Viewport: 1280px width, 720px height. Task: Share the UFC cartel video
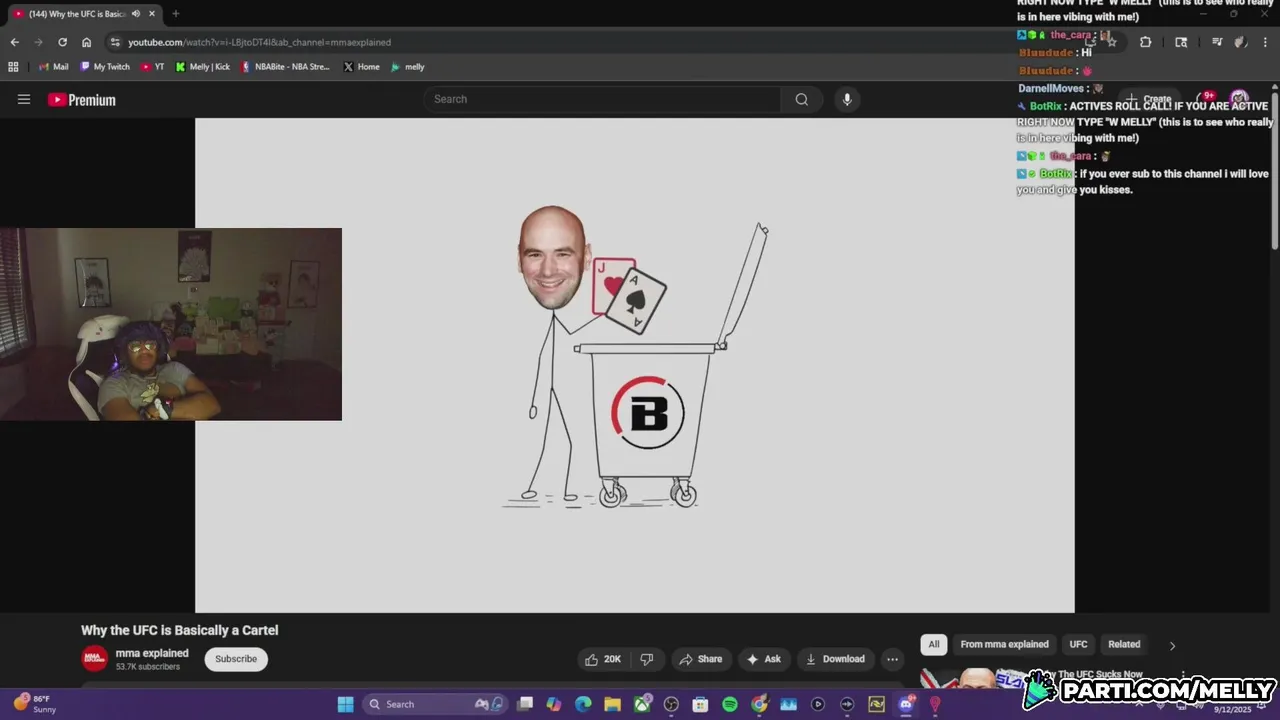[700, 659]
